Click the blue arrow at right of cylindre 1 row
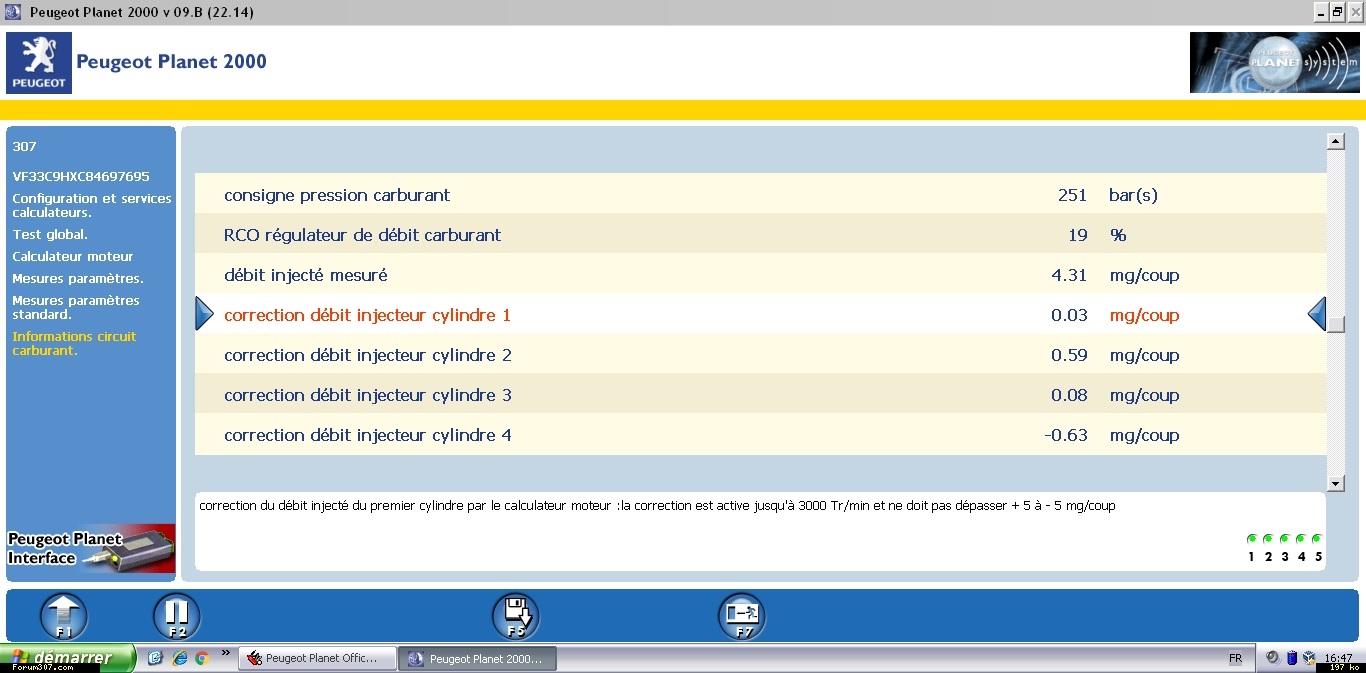The width and height of the screenshot is (1366, 673). (1317, 314)
